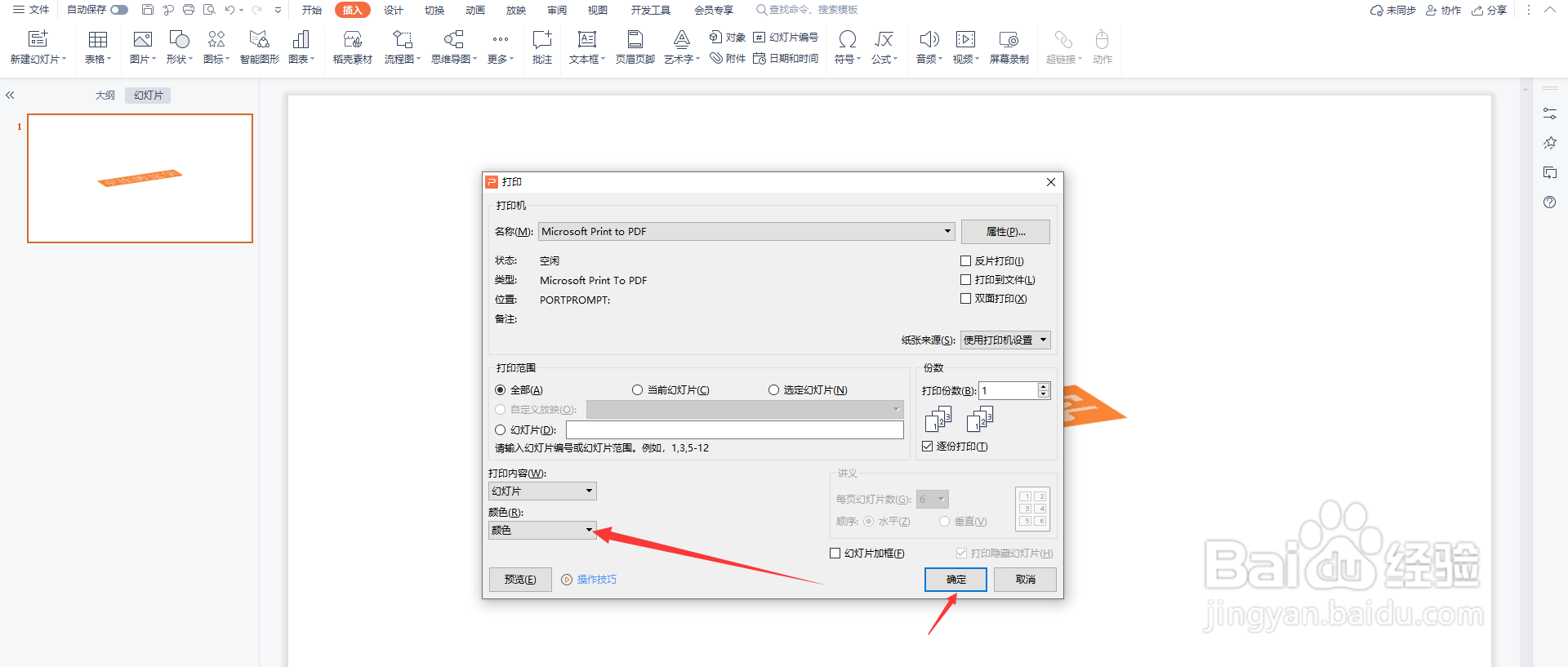Image resolution: width=1568 pixels, height=667 pixels.
Task: Click the Symbol icon
Action: [x=848, y=39]
